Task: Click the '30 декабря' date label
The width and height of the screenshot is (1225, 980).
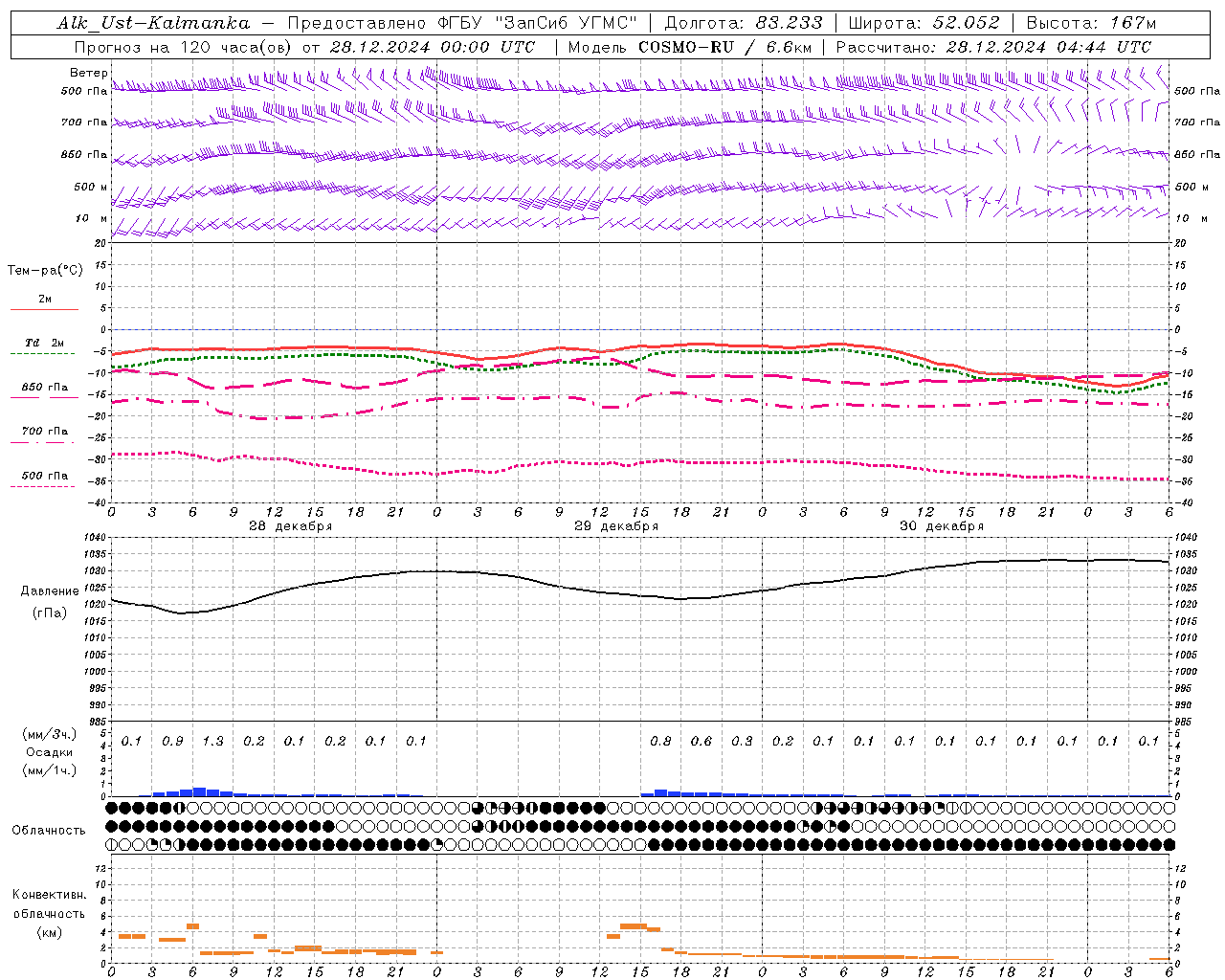Action: pos(942,526)
